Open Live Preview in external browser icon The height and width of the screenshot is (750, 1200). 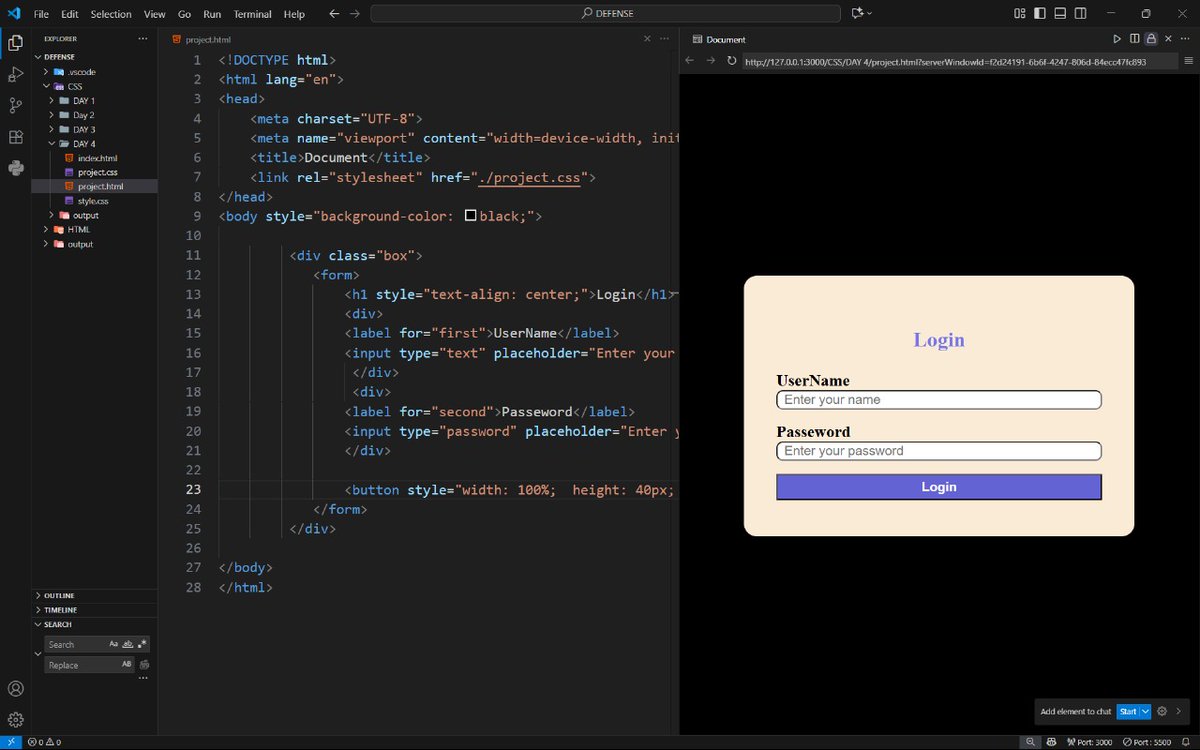click(x=1119, y=39)
